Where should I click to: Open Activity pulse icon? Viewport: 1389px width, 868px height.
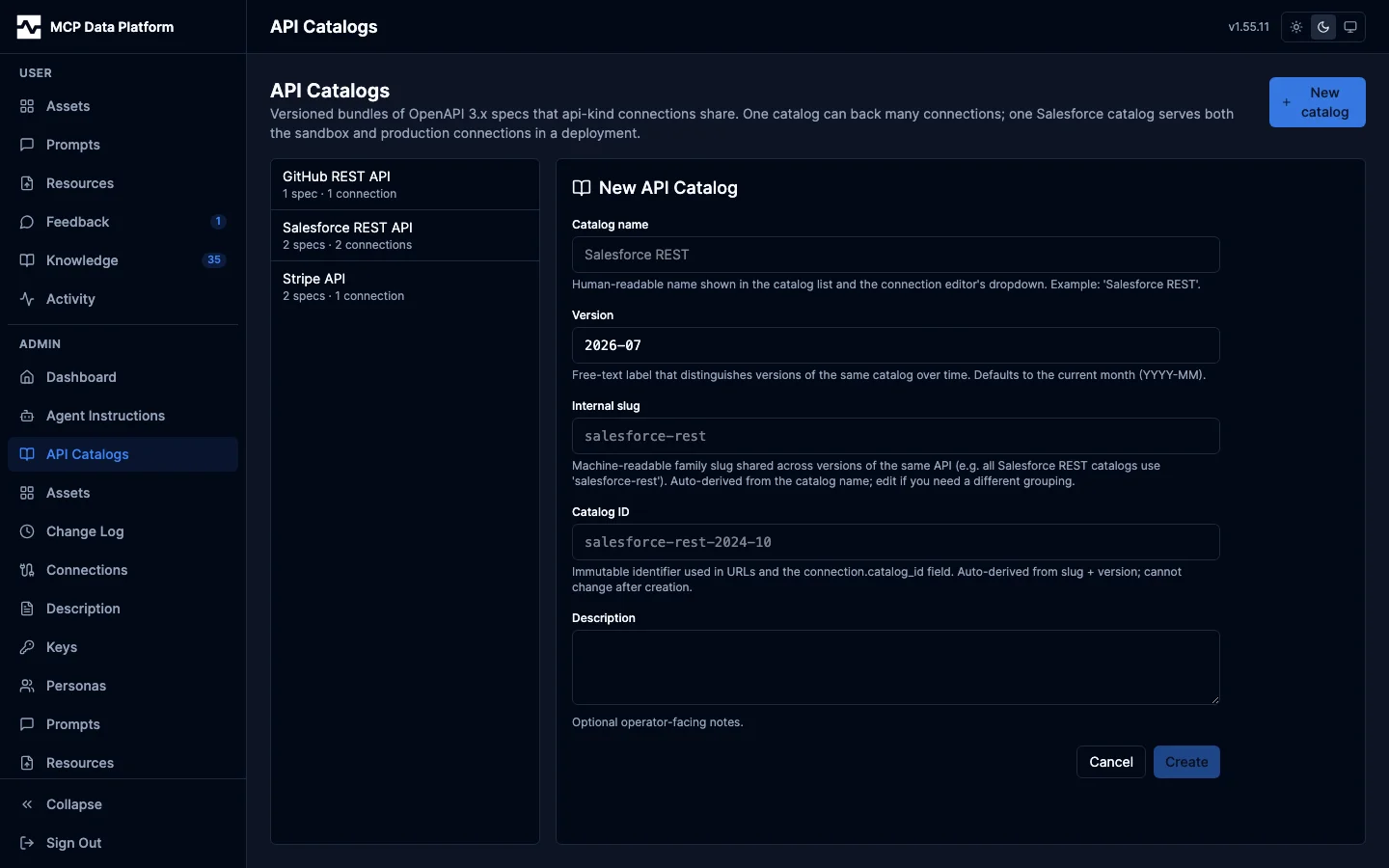click(x=27, y=299)
